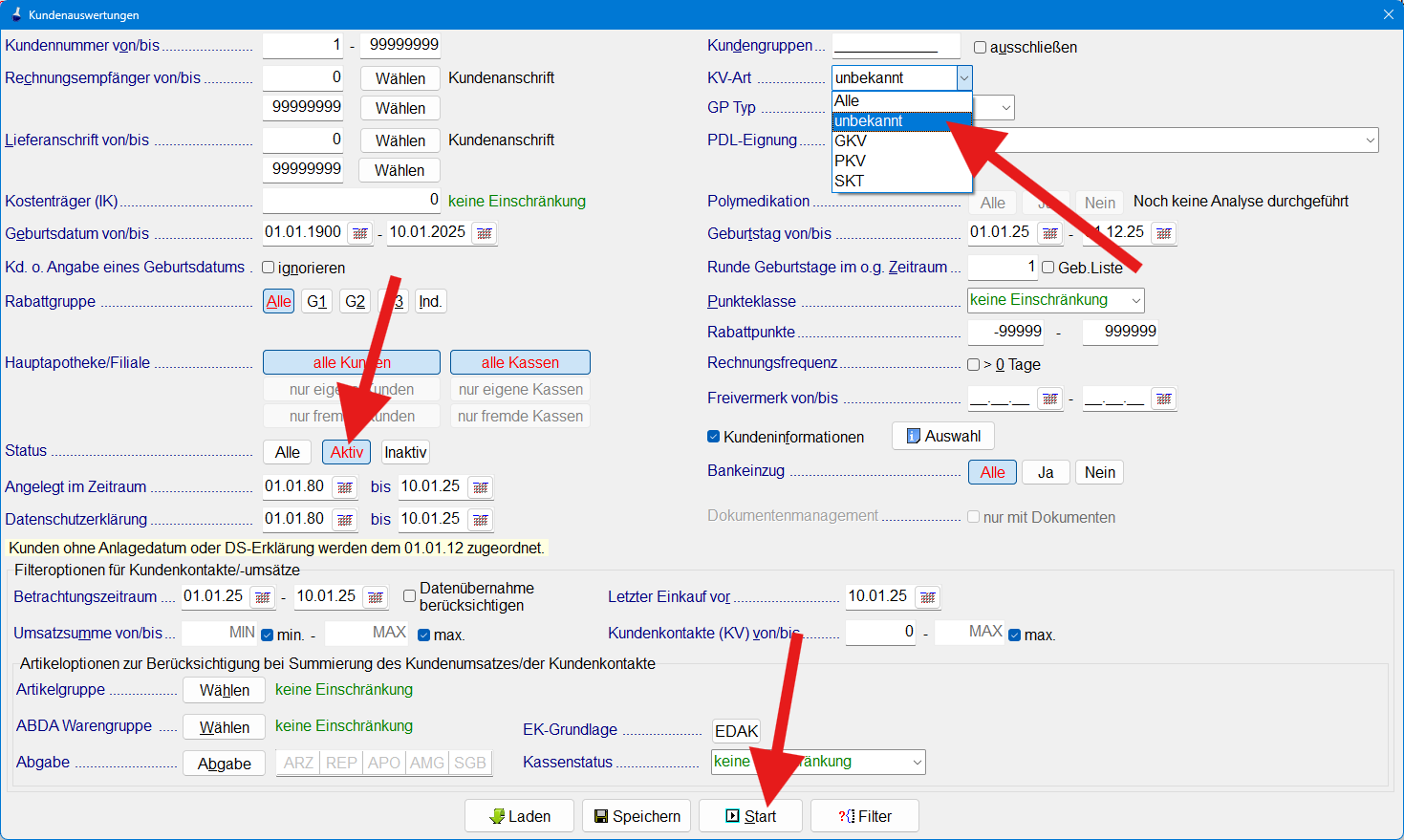
Task: Open calendar for Freivermerk start date
Action: click(x=1049, y=399)
